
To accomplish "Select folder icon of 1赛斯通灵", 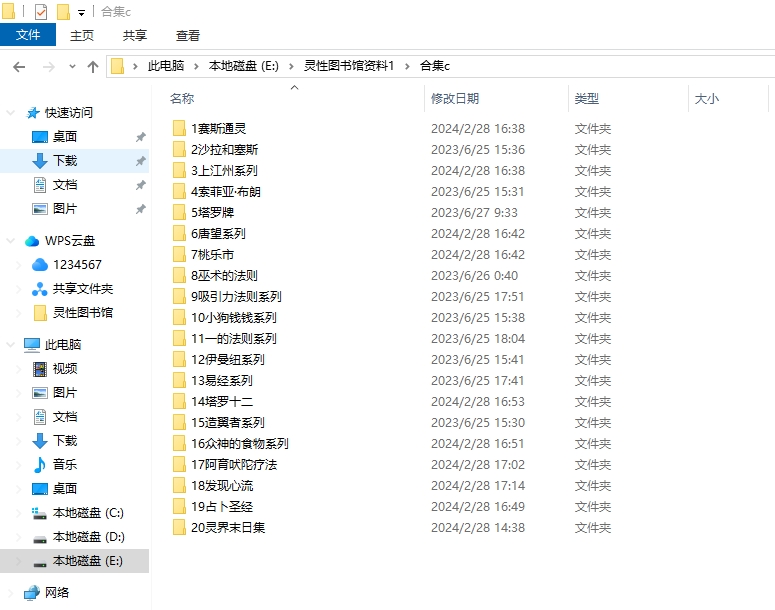I will (179, 128).
